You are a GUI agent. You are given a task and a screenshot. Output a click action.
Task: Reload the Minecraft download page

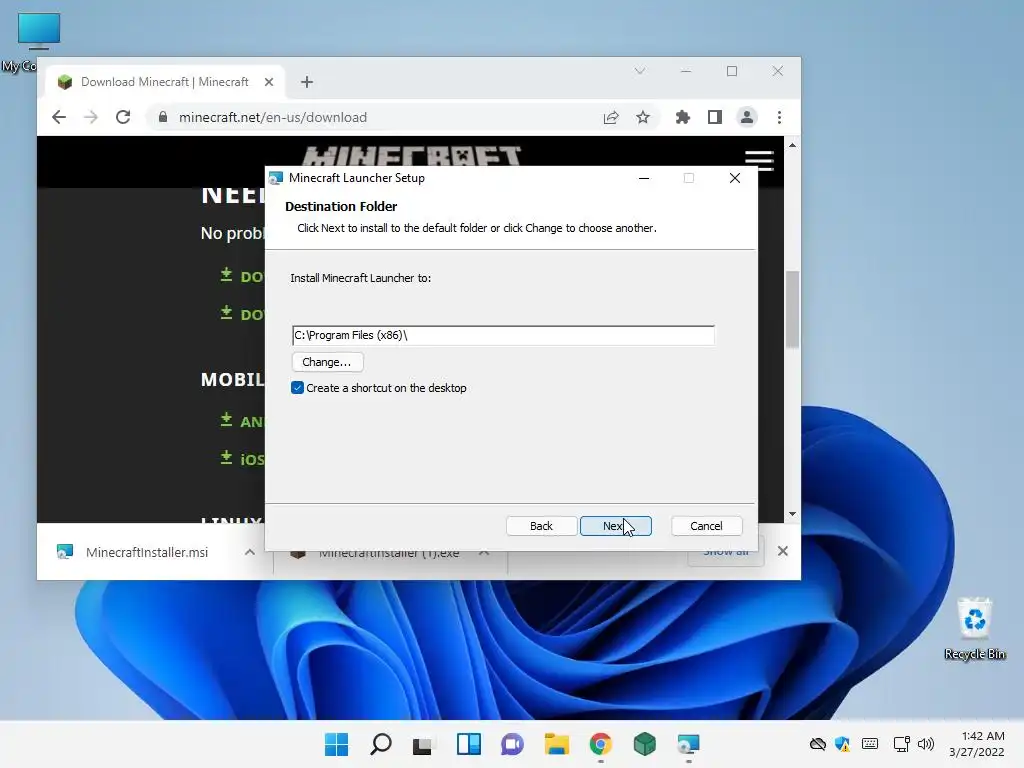click(x=123, y=118)
